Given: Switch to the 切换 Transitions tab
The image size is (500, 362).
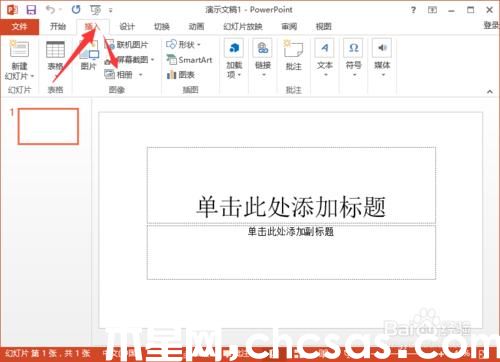Looking at the screenshot, I should [162, 27].
